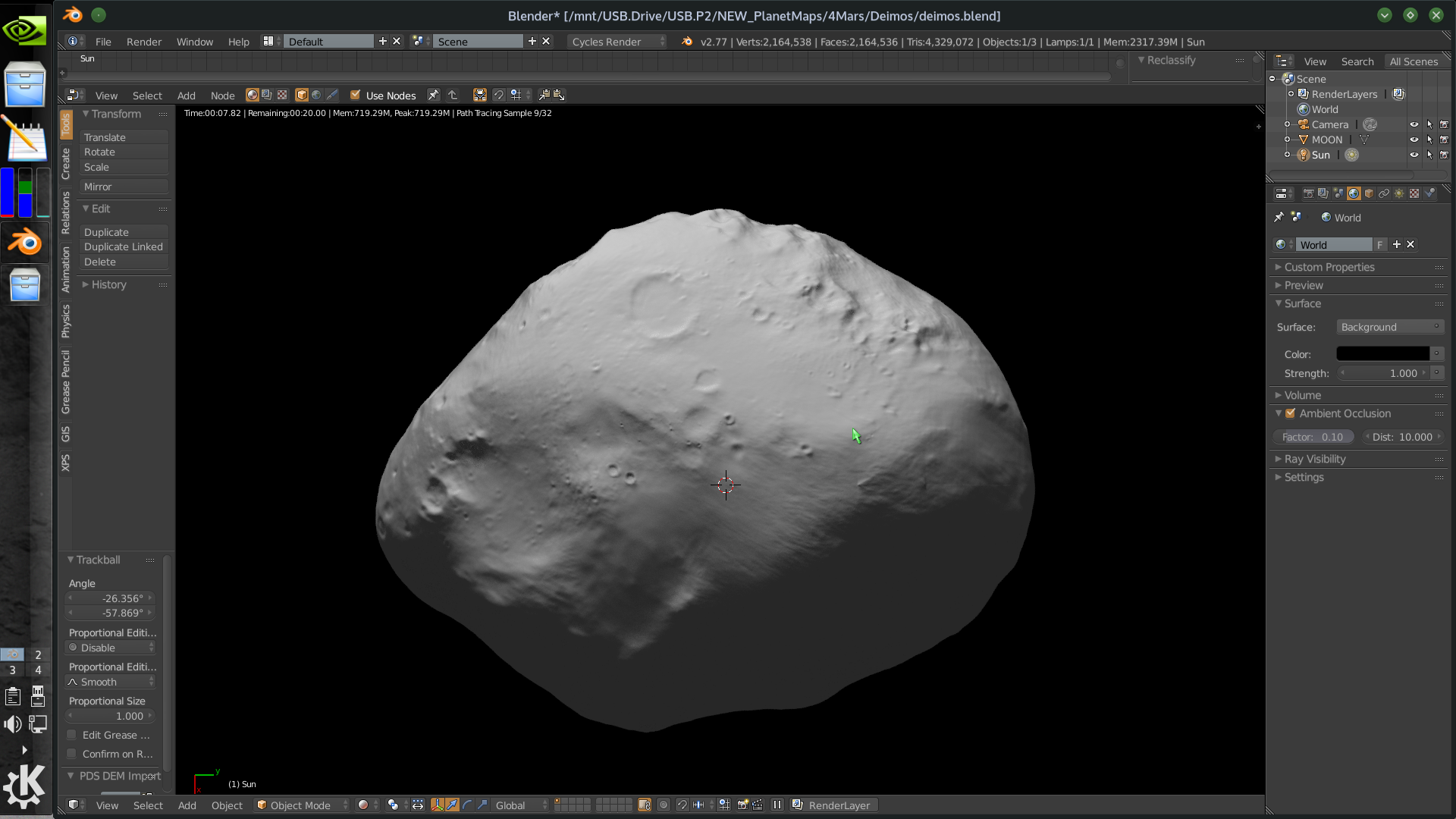Image resolution: width=1456 pixels, height=819 pixels.
Task: Open the Global transform orientation dropdown
Action: point(520,805)
